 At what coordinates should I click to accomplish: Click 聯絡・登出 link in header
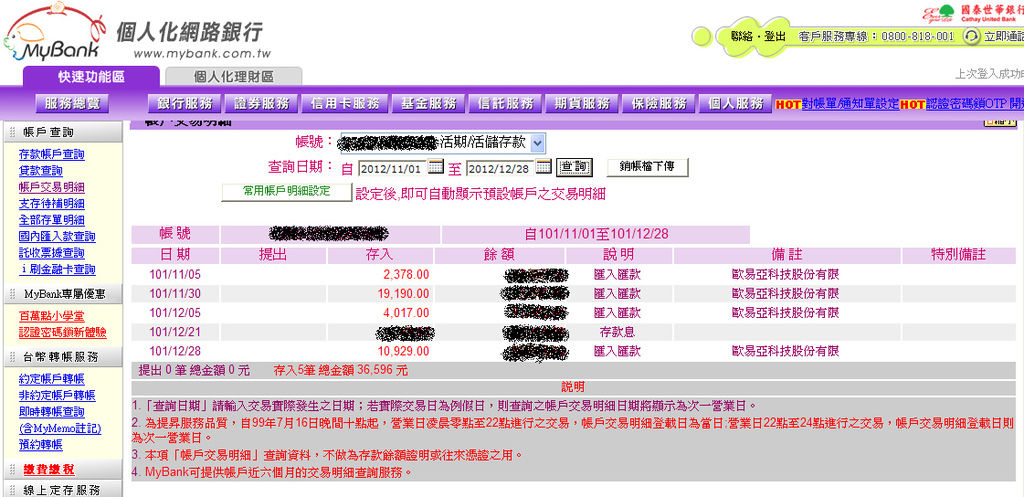pos(758,37)
